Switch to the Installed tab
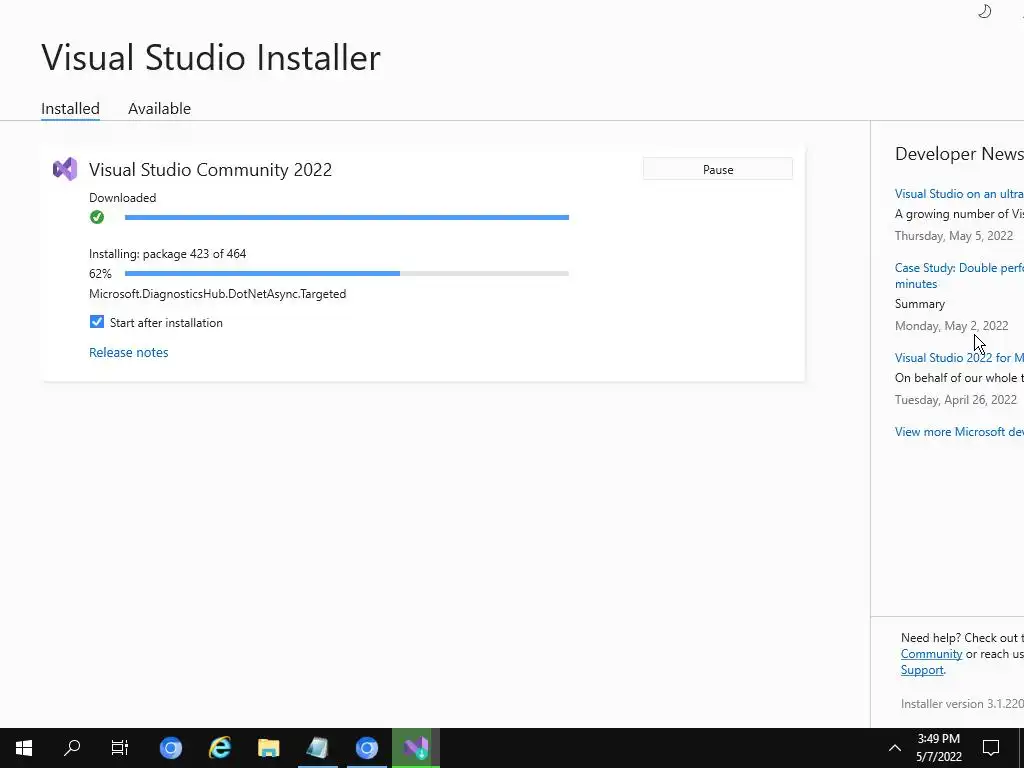The height and width of the screenshot is (768, 1024). click(x=71, y=108)
